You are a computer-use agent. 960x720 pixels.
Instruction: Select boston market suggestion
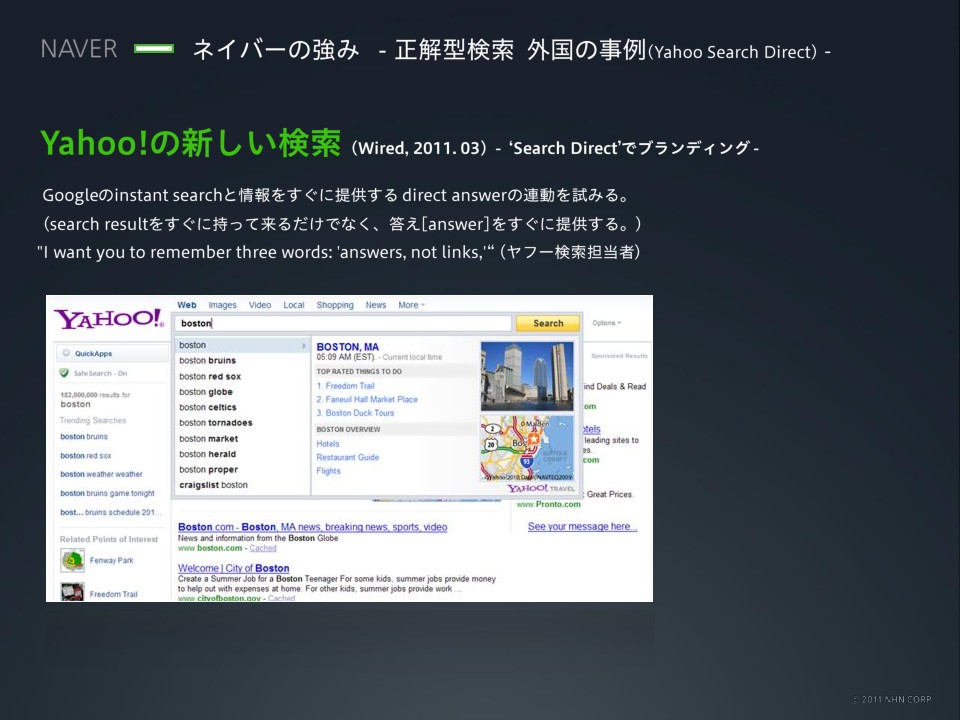coord(209,438)
